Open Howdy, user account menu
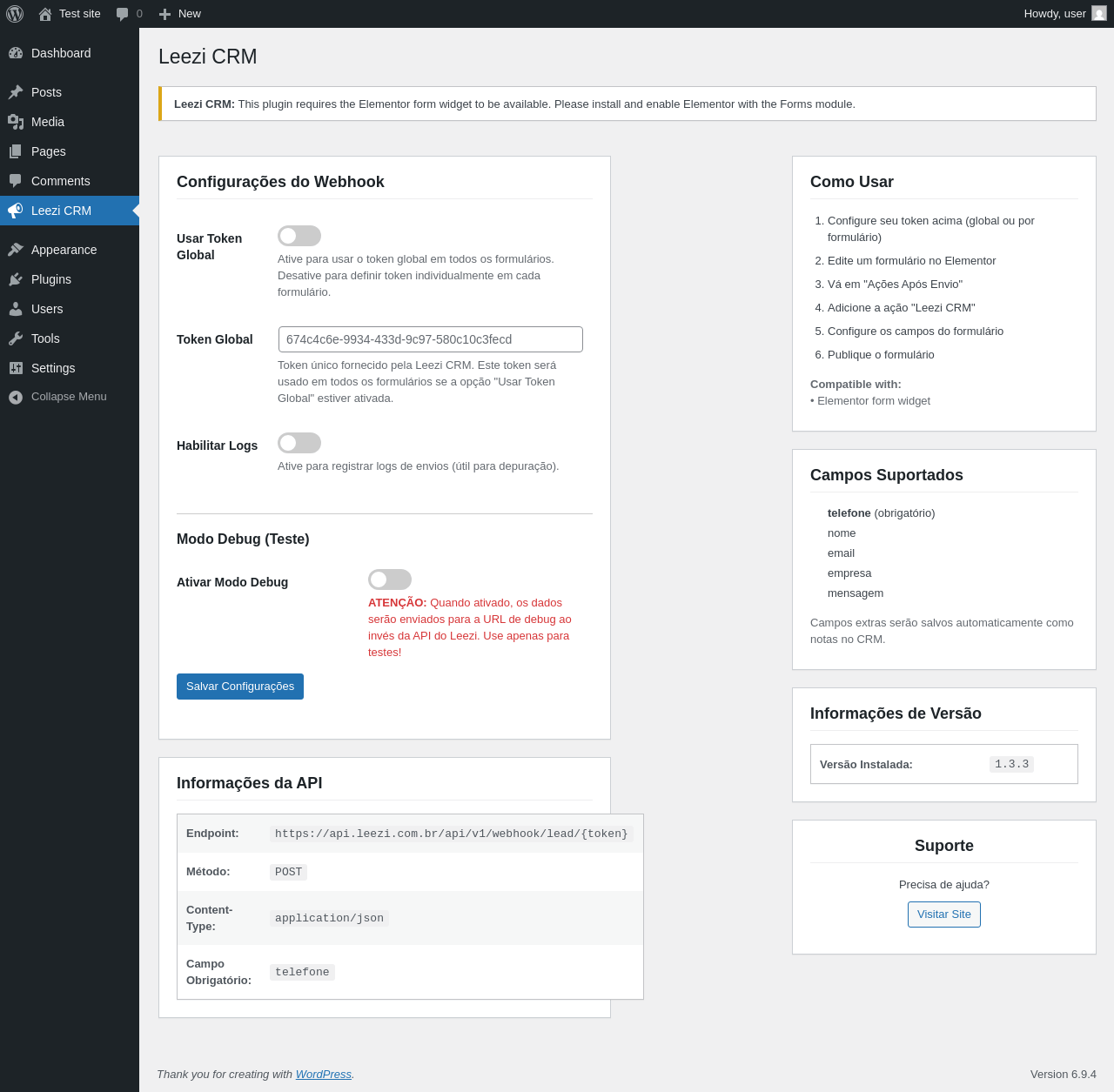 pyautogui.click(x=1064, y=14)
